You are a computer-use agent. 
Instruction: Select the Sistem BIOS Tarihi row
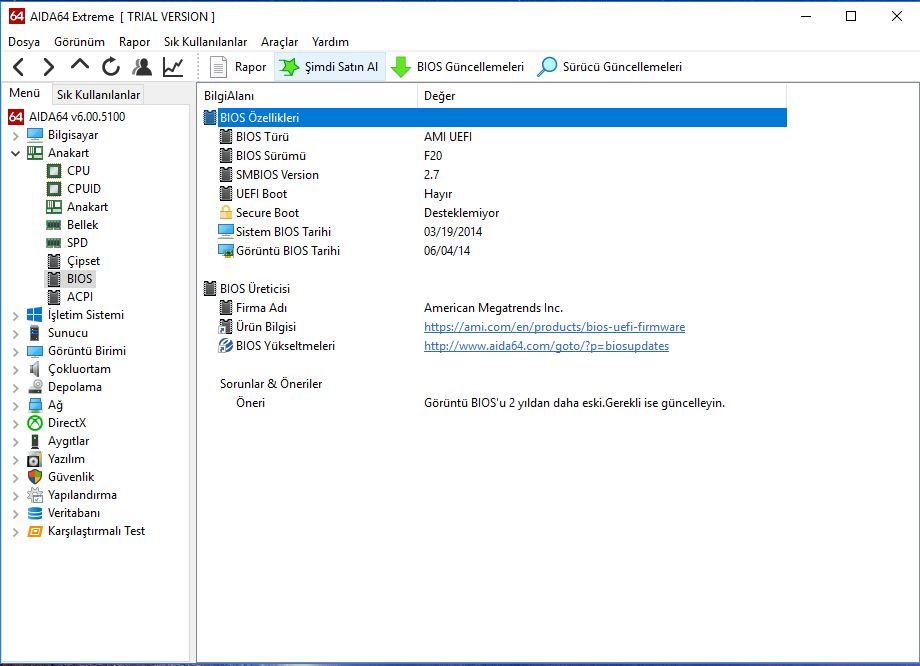(494, 232)
